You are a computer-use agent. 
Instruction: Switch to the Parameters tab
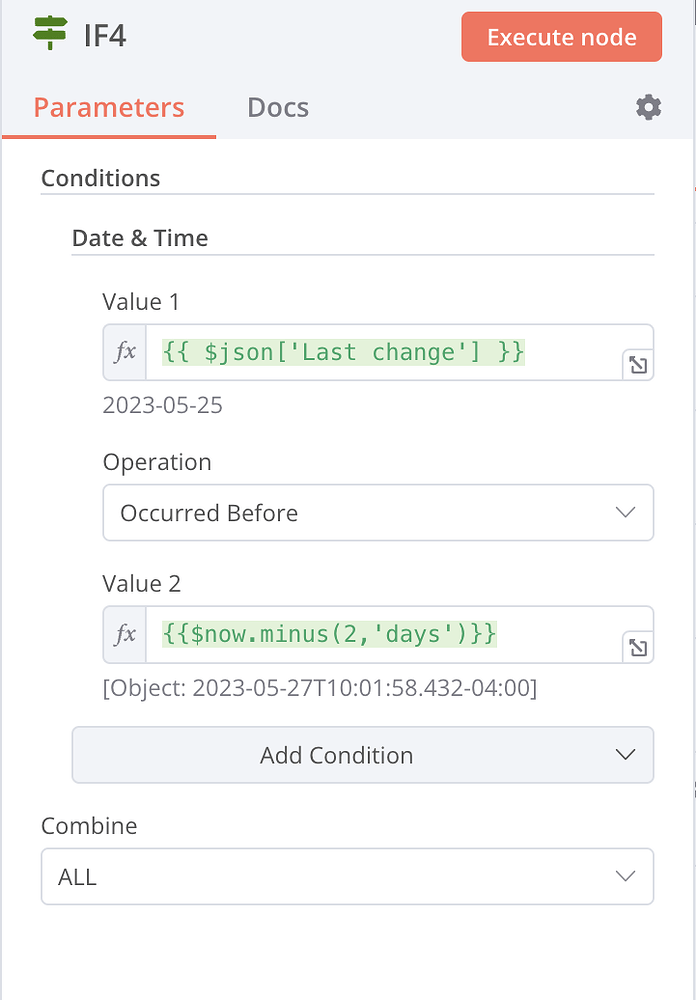click(109, 108)
